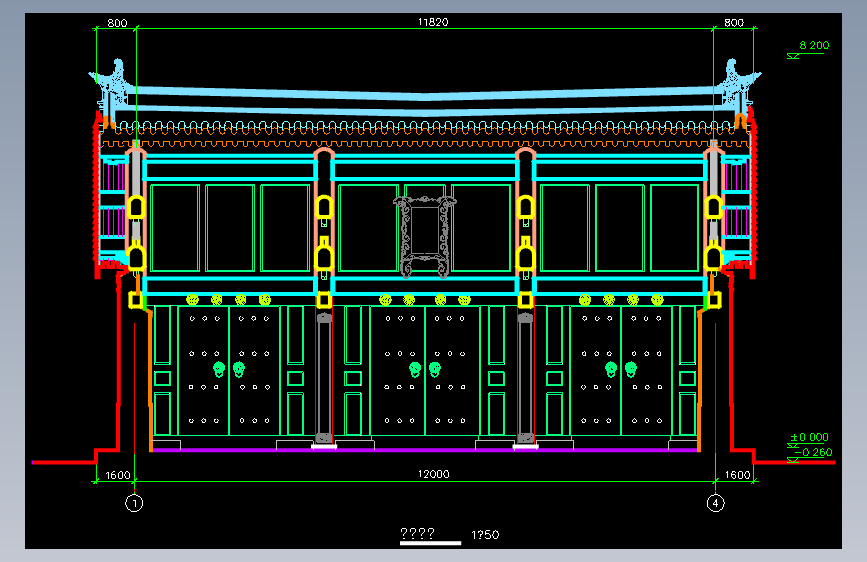The width and height of the screenshot is (867, 562).
Task: Select grid axis bubble number 4
Action: [715, 503]
